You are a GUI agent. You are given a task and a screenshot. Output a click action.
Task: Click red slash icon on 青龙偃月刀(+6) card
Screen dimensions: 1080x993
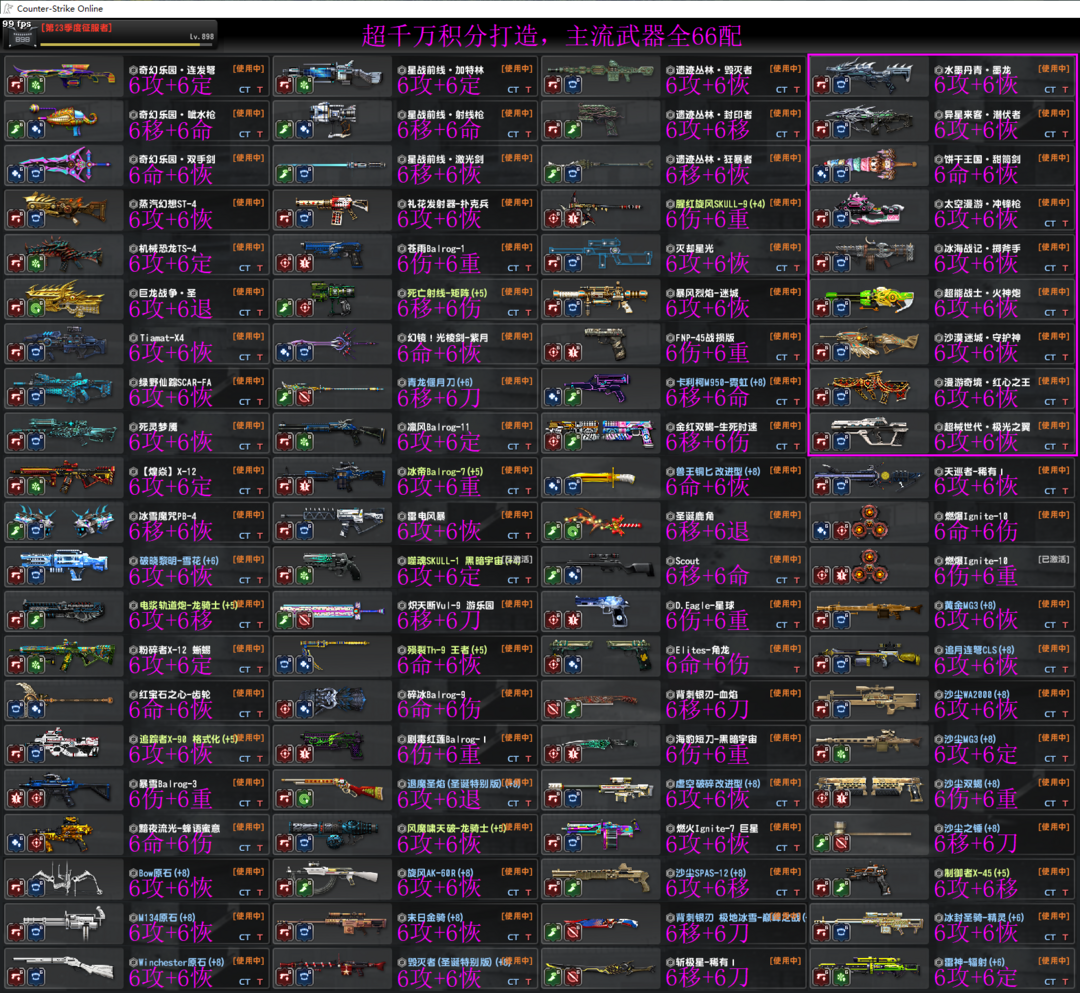[x=305, y=397]
